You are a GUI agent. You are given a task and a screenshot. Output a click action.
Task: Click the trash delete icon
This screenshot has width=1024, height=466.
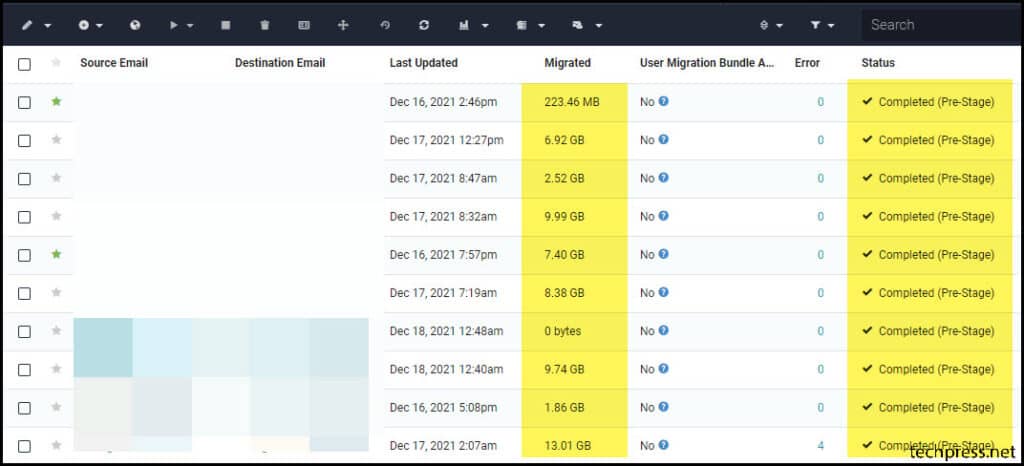click(x=264, y=25)
